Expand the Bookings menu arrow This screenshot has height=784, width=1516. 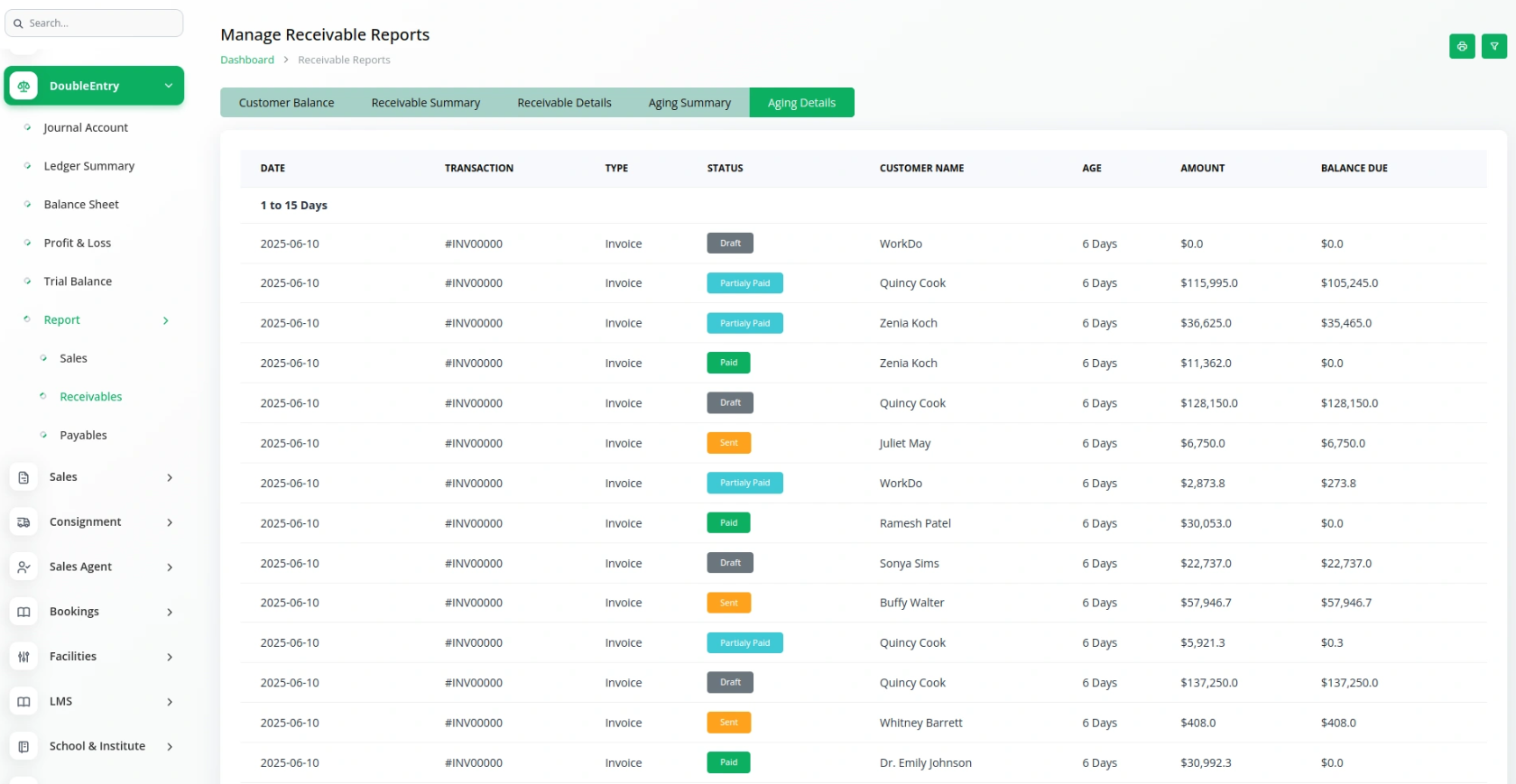point(170,612)
